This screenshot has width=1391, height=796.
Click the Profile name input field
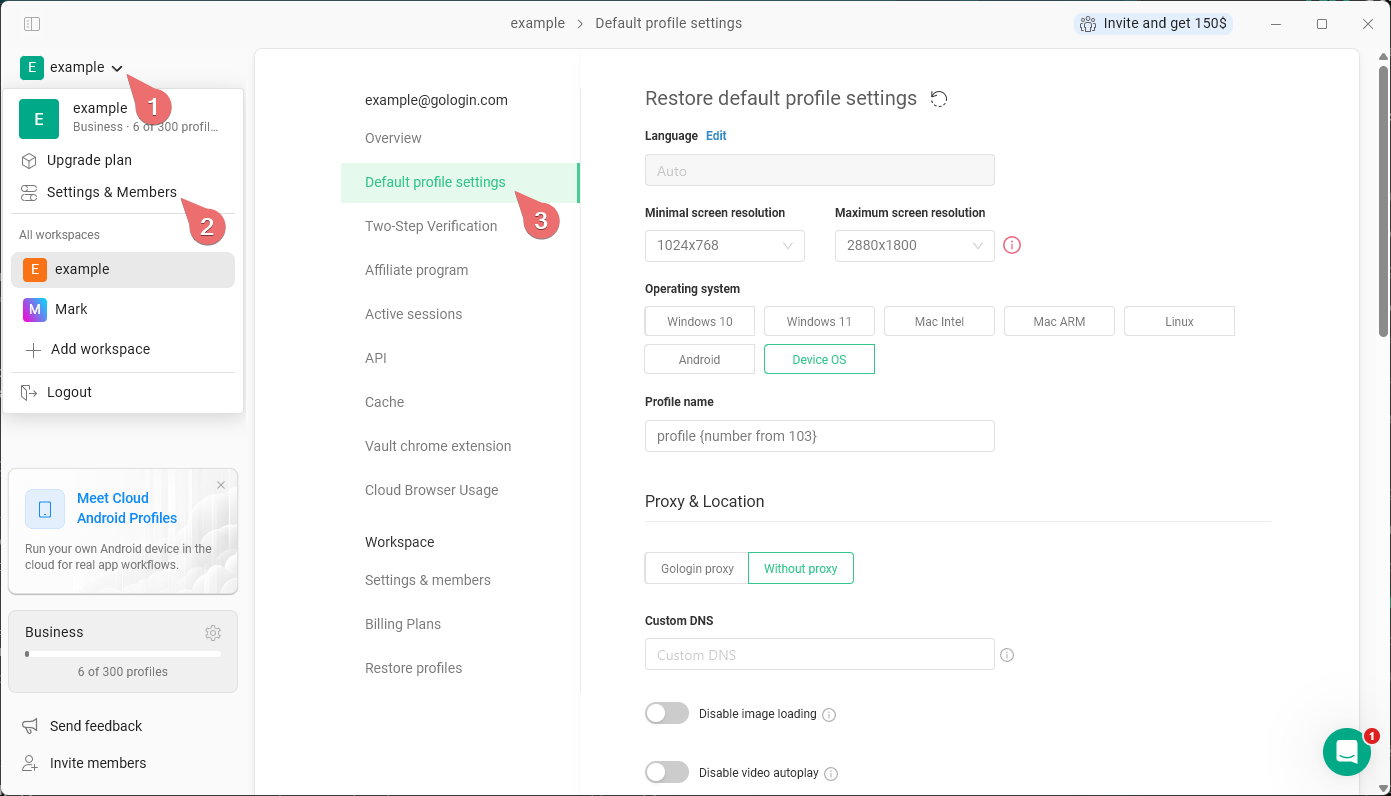(820, 436)
